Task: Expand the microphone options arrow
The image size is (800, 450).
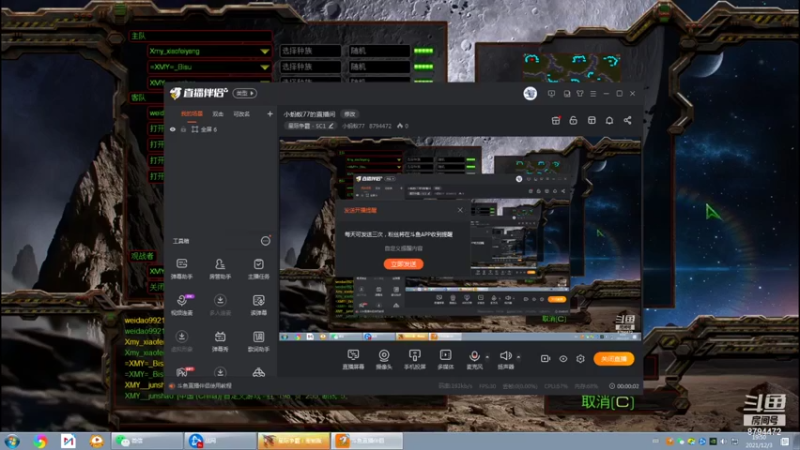Action: tap(487, 357)
